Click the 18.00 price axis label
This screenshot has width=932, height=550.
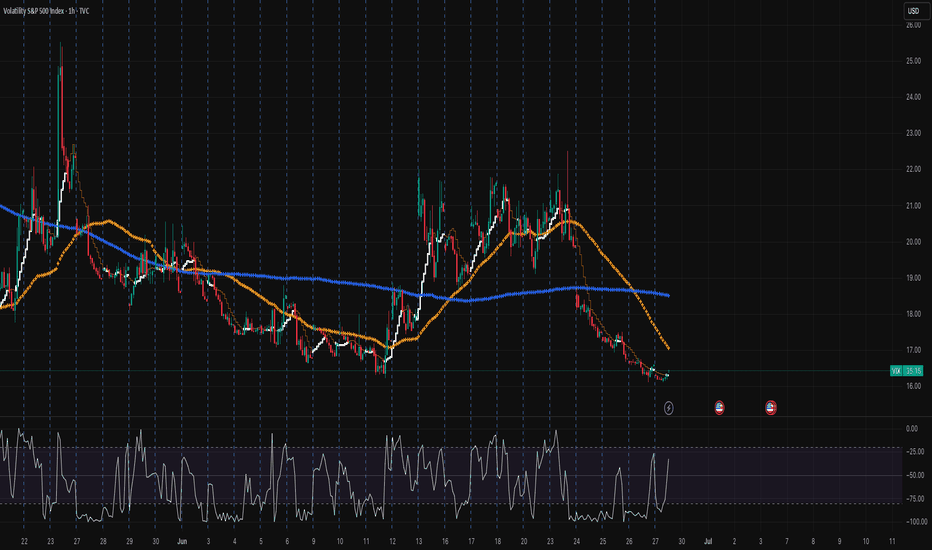[x=913, y=314]
